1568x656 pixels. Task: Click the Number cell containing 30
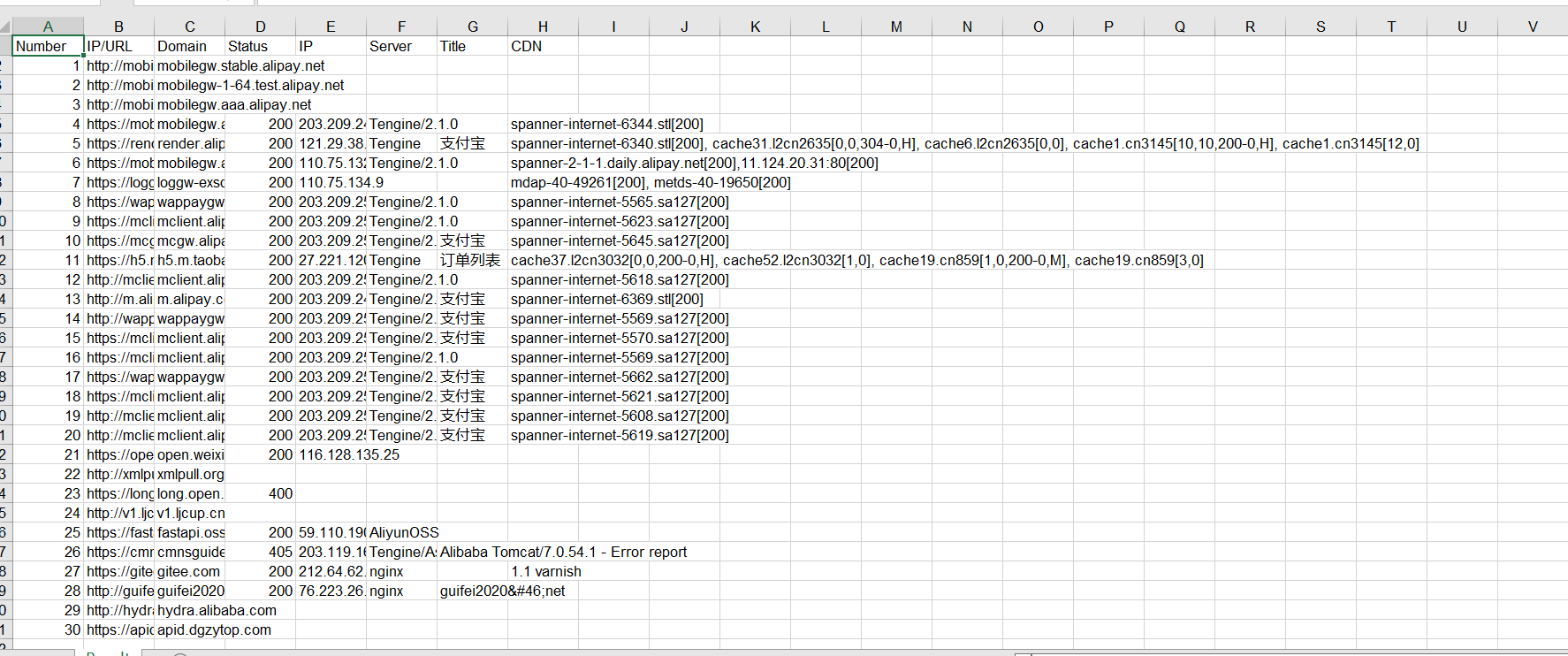48,629
